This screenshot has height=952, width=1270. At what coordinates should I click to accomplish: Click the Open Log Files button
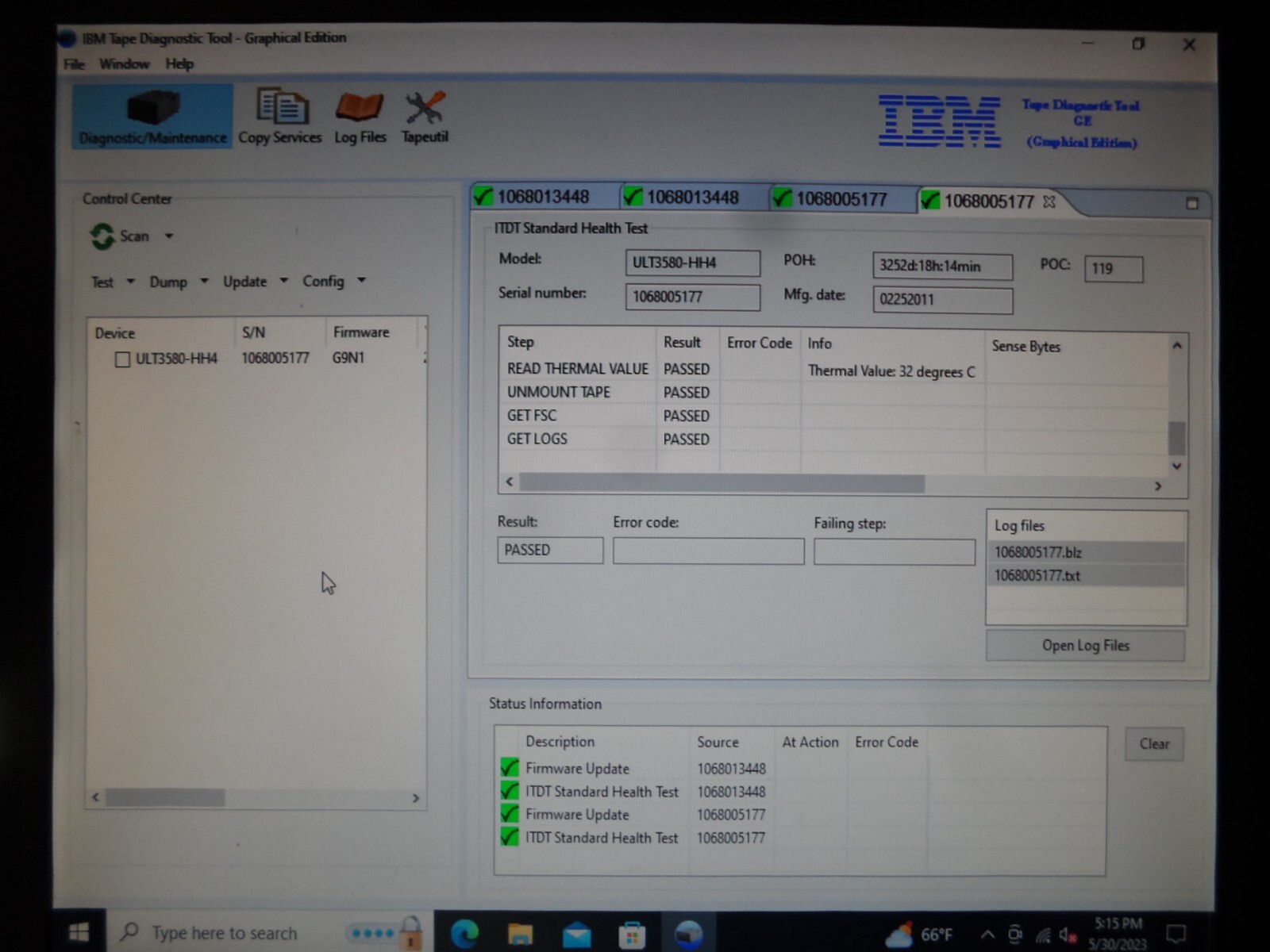click(x=1085, y=646)
